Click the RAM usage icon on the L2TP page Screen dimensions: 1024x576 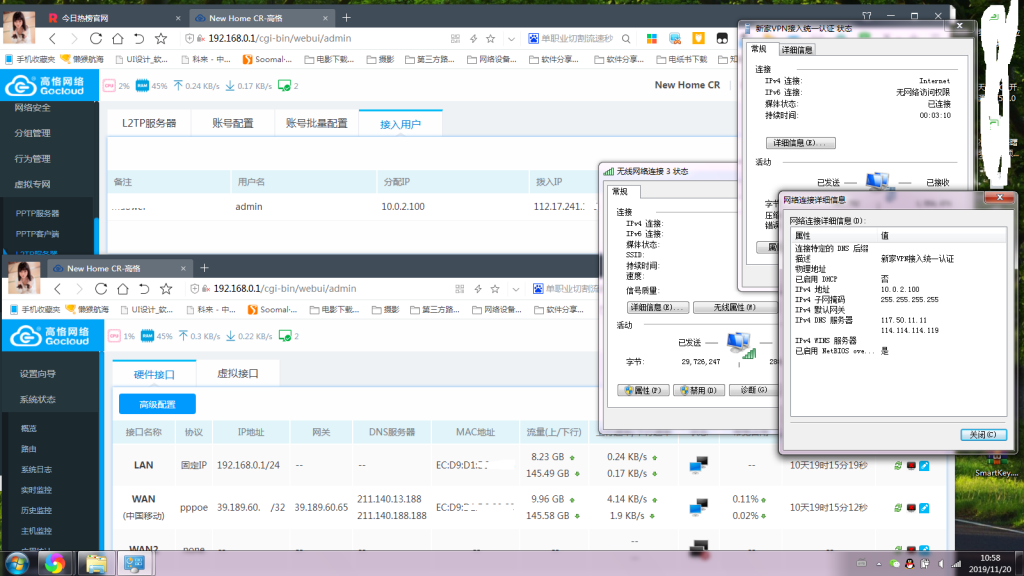142,86
